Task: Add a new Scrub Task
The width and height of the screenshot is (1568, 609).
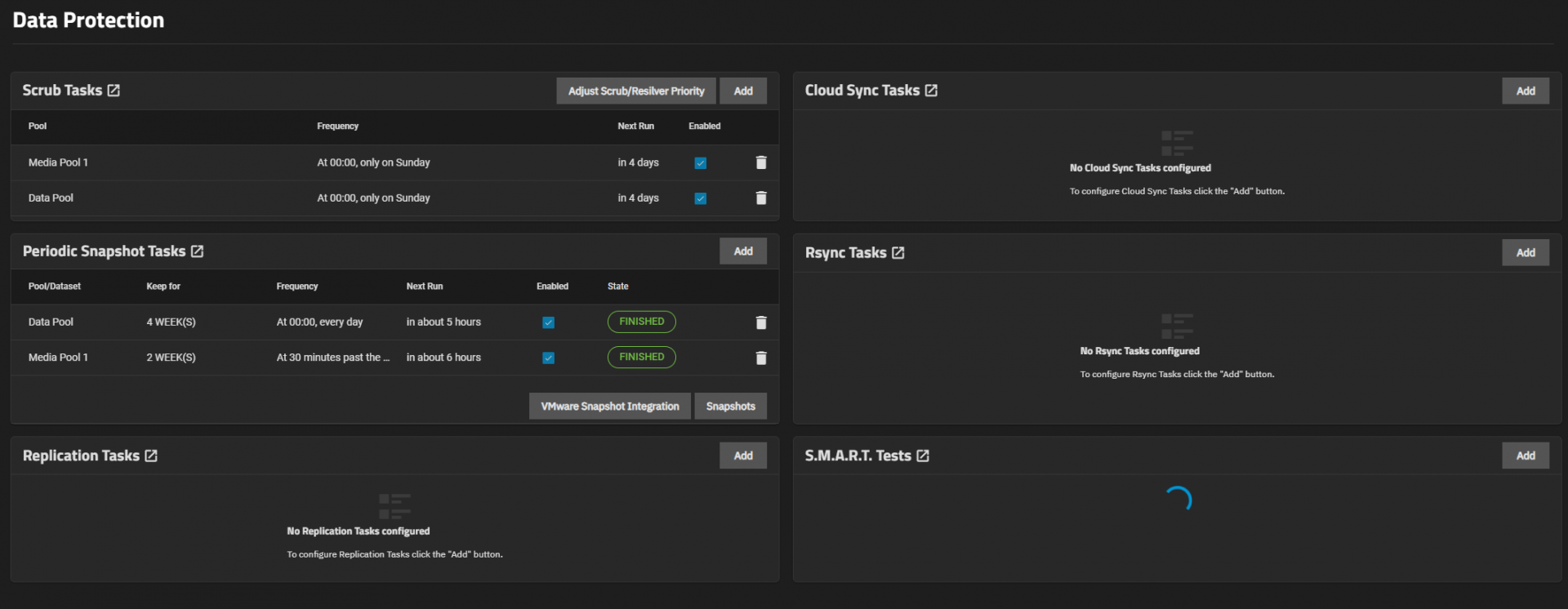Action: click(743, 91)
